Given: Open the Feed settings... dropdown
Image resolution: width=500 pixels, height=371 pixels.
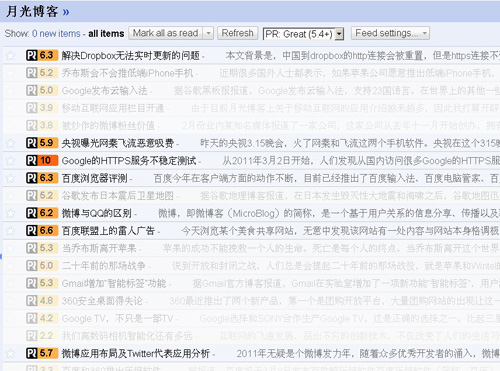Looking at the screenshot, I should [390, 33].
